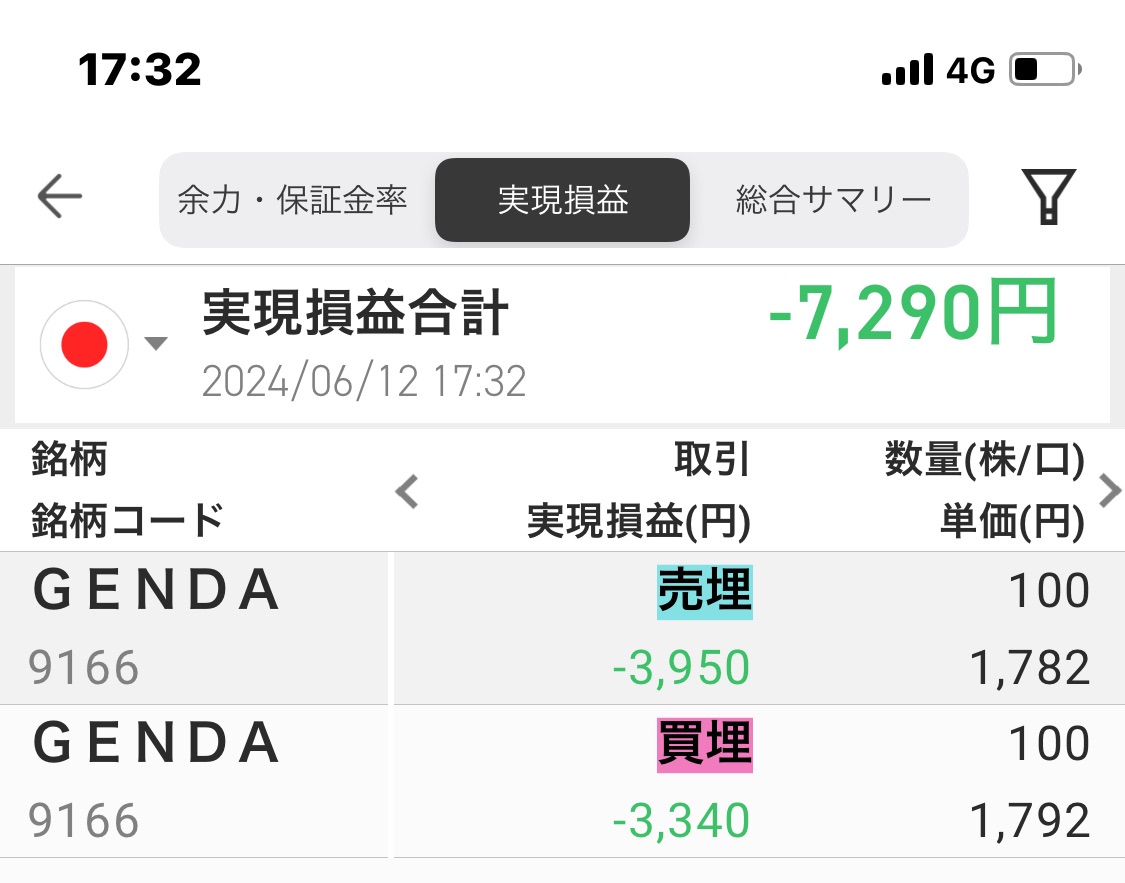Tap the battery status icon
Screen dimensions: 1125x883
[x=1045, y=70]
